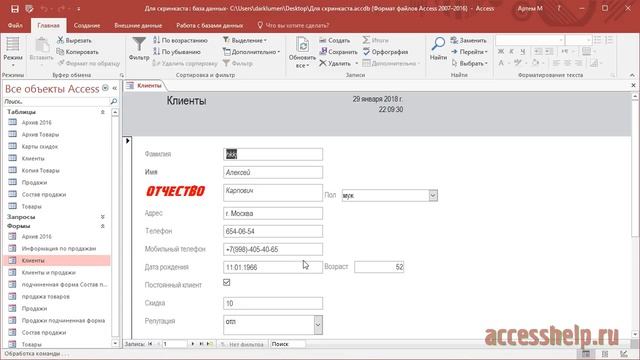This screenshot has width=640, height=360.
Task: Click the Дата рождения field
Action: coord(273,267)
